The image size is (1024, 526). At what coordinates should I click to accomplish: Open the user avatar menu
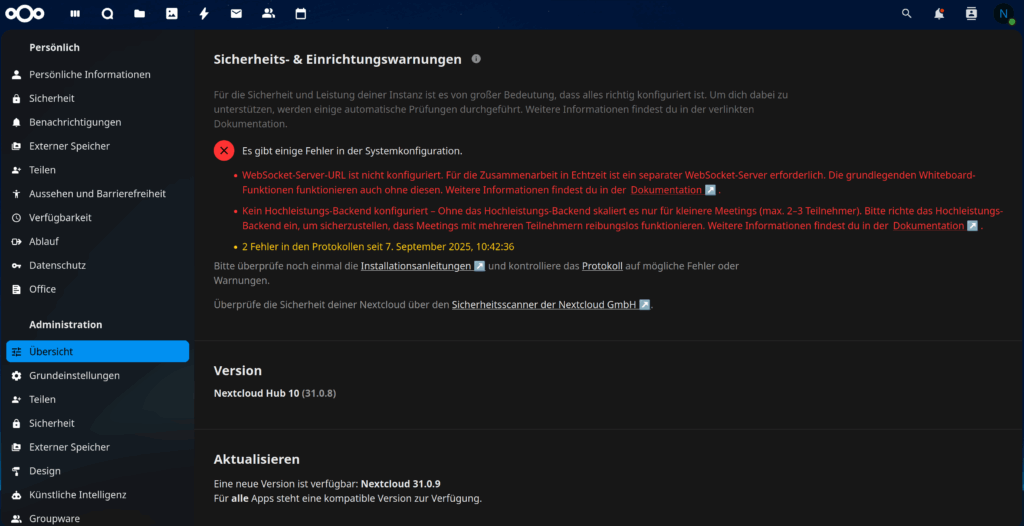1004,14
